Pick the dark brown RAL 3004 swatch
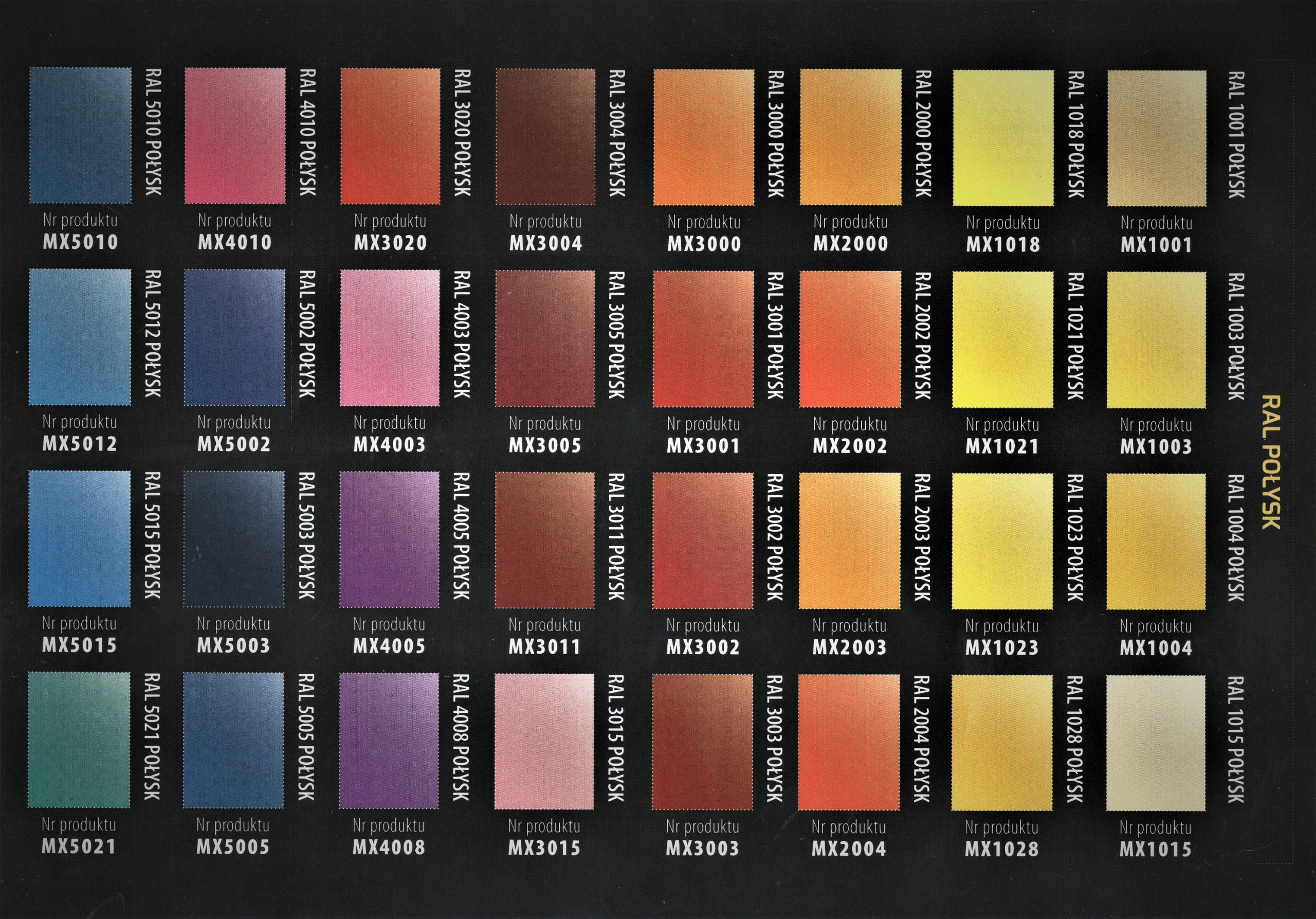1316x919 pixels. click(x=545, y=136)
